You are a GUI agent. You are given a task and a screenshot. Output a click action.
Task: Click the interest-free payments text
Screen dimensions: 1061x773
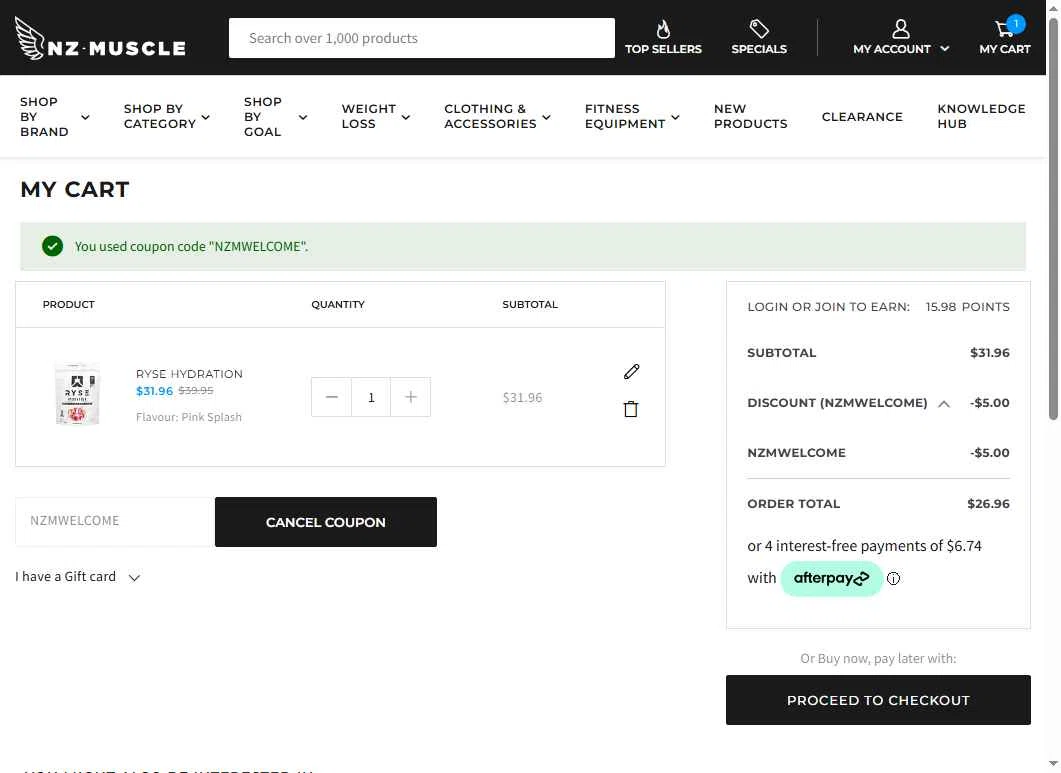864,546
